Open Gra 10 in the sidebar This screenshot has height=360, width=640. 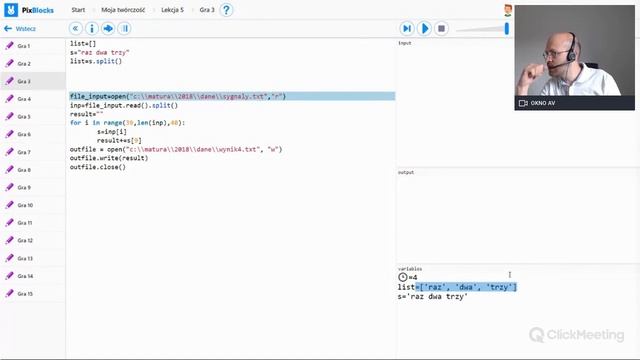tap(33, 205)
